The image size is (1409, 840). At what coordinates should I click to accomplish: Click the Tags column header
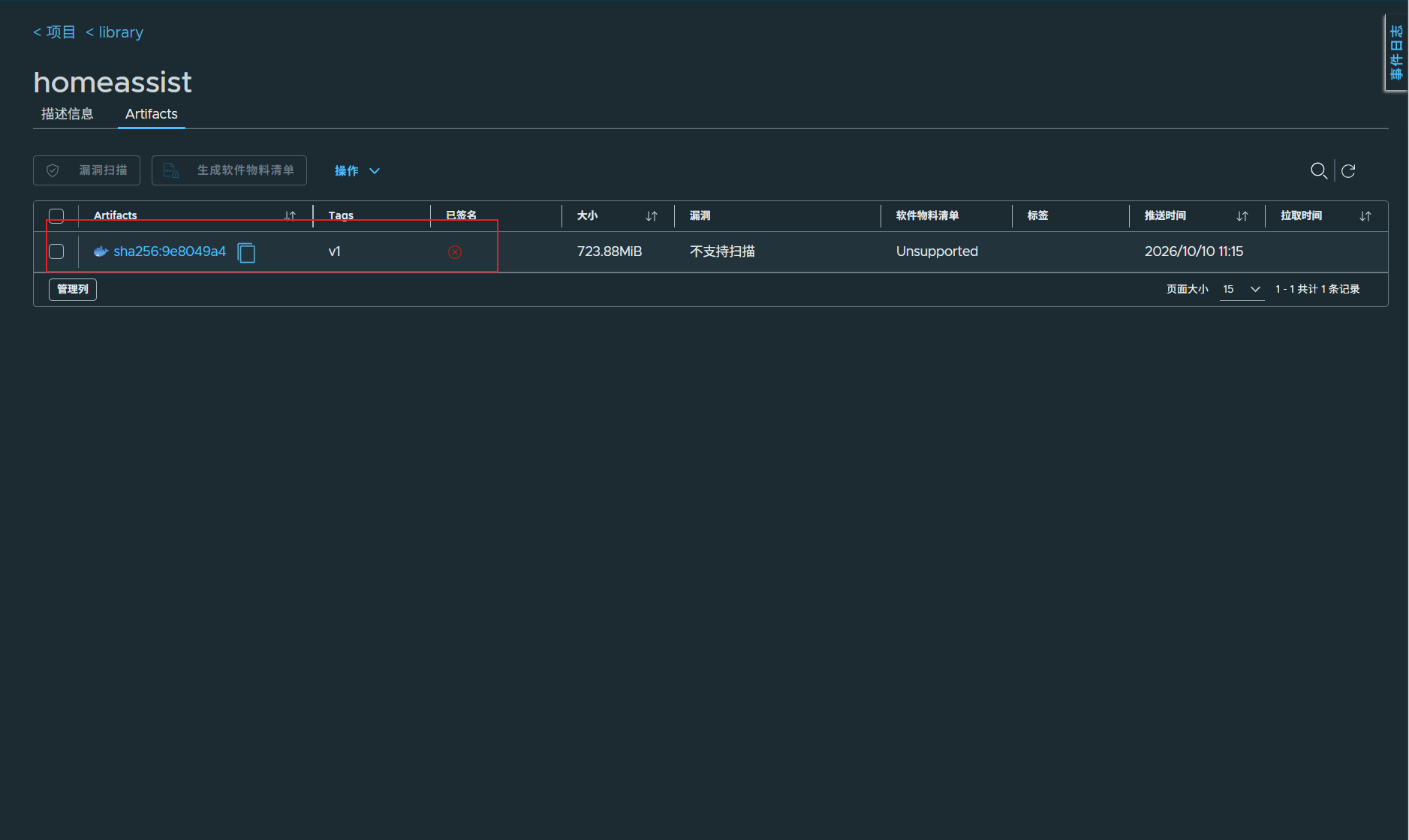click(341, 215)
